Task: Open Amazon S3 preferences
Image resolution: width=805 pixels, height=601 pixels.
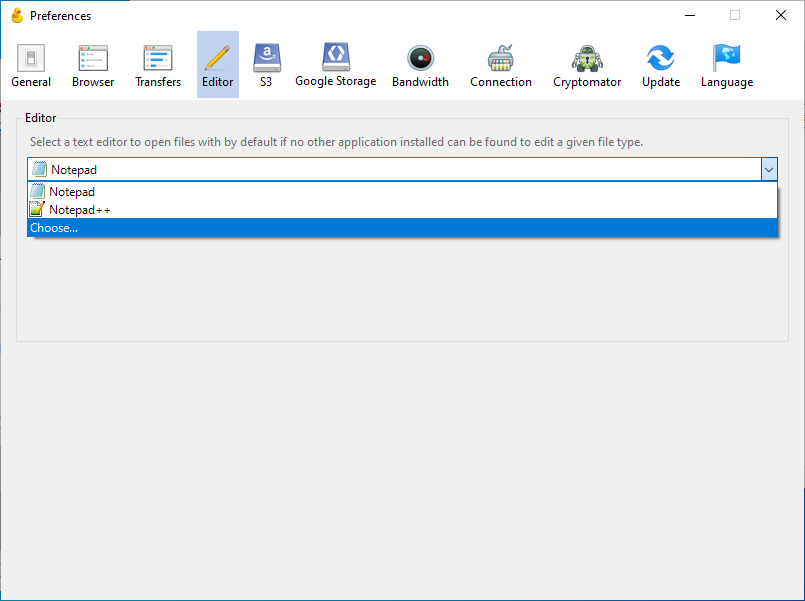Action: (x=266, y=66)
